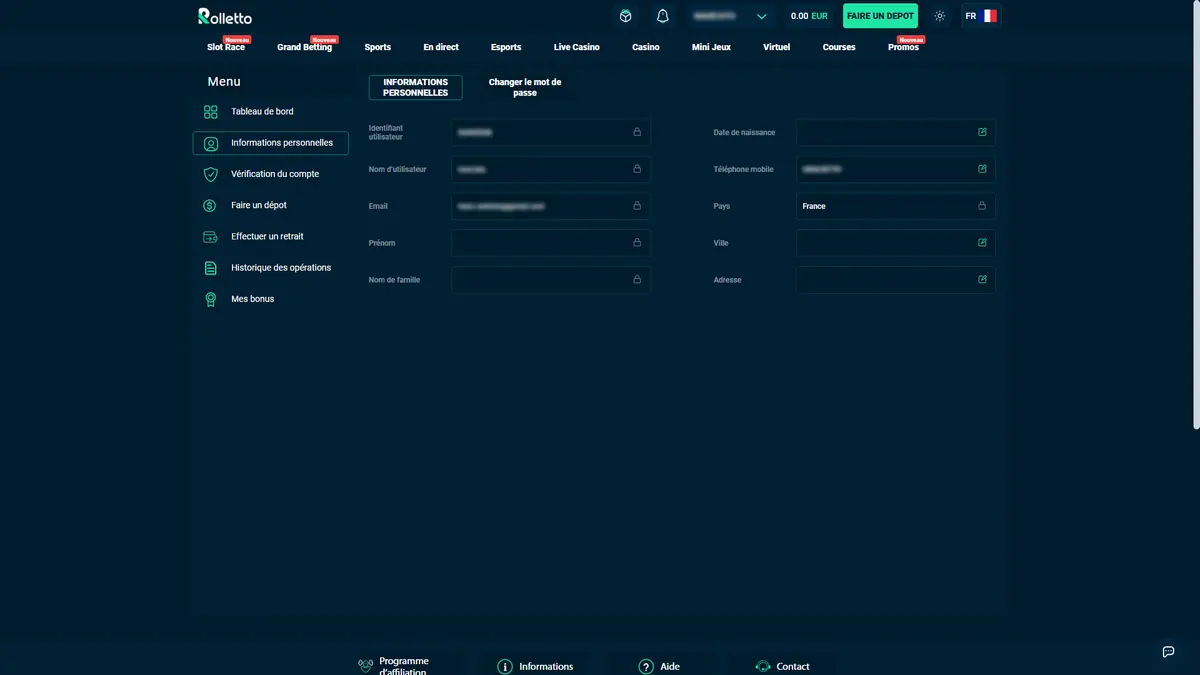Click the cube icon in header
Screen dimensions: 1200x675
[625, 16]
